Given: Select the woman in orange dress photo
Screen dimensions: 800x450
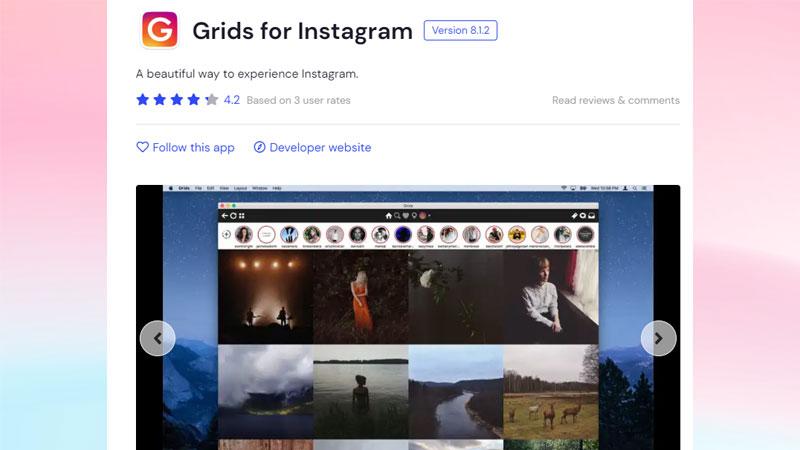Looking at the screenshot, I should coord(360,296).
